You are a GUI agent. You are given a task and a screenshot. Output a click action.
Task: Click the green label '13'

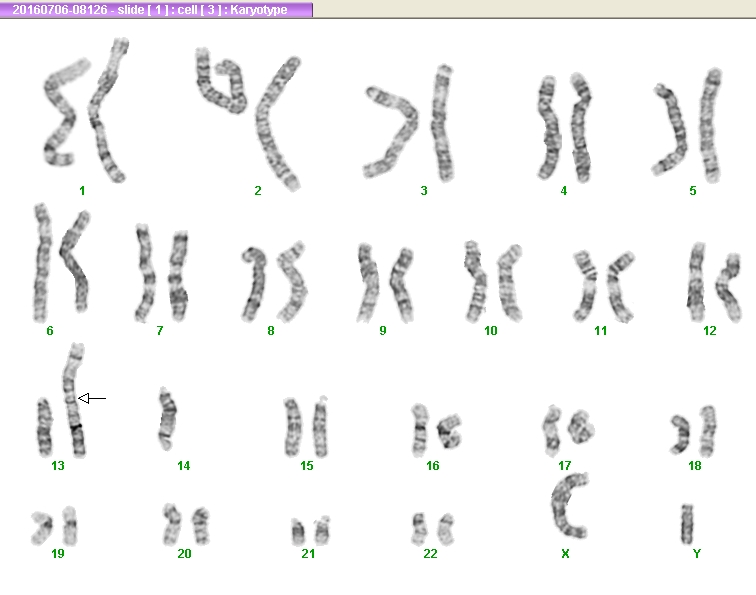pos(58,466)
